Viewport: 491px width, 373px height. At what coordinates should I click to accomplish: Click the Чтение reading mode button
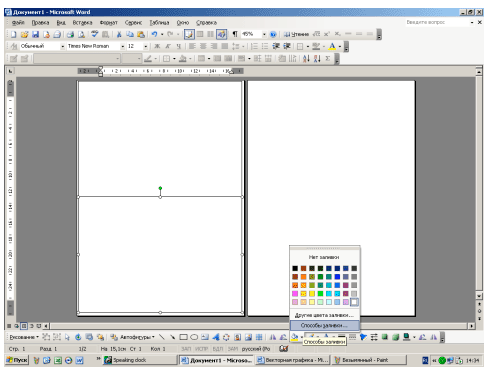pyautogui.click(x=296, y=34)
